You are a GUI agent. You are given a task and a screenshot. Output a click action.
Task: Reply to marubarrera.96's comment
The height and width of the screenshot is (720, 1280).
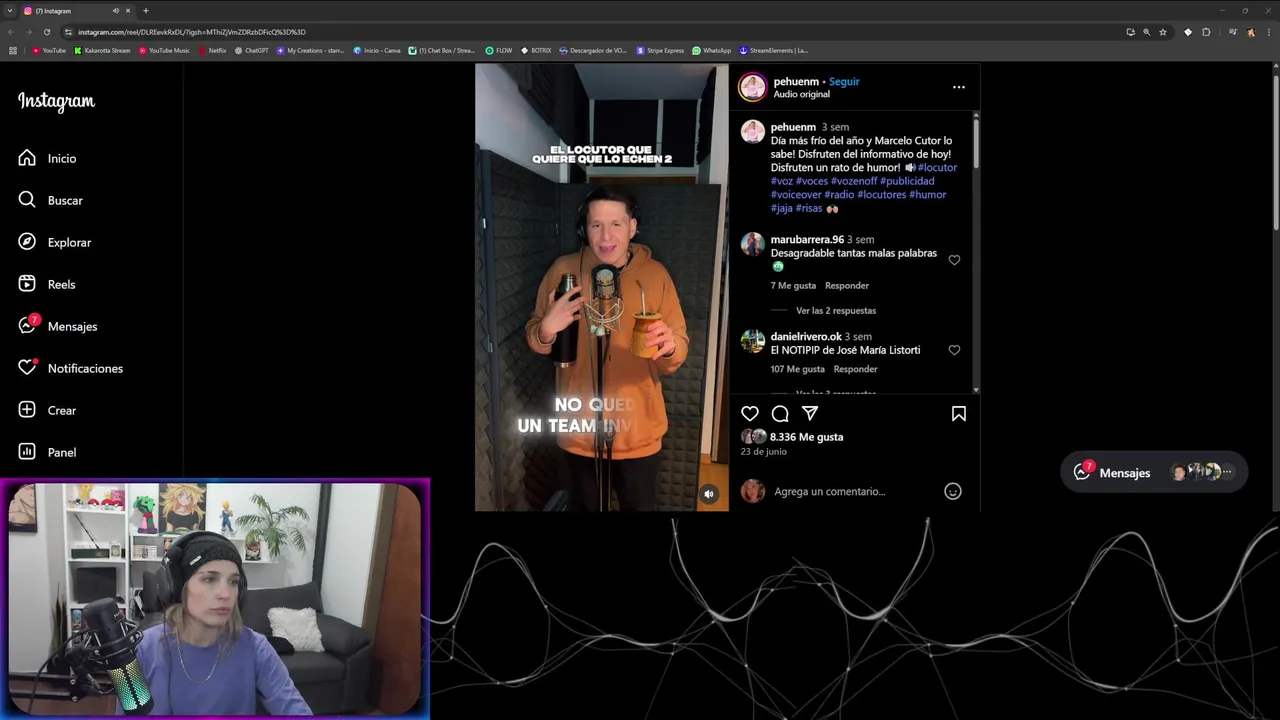click(846, 286)
